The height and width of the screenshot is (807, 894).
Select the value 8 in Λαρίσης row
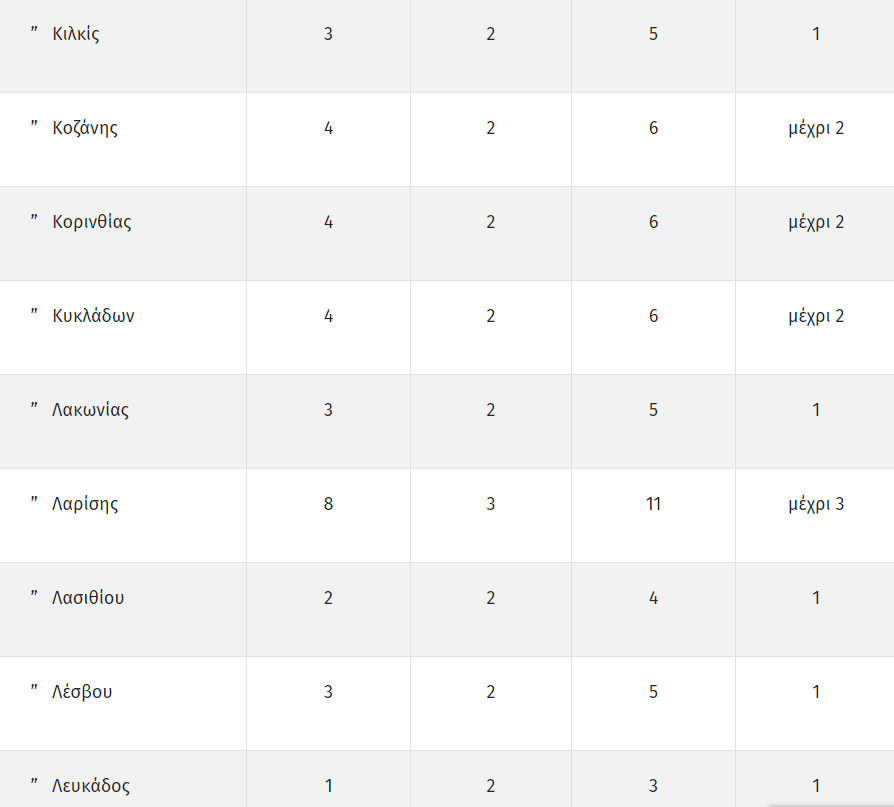pos(328,504)
